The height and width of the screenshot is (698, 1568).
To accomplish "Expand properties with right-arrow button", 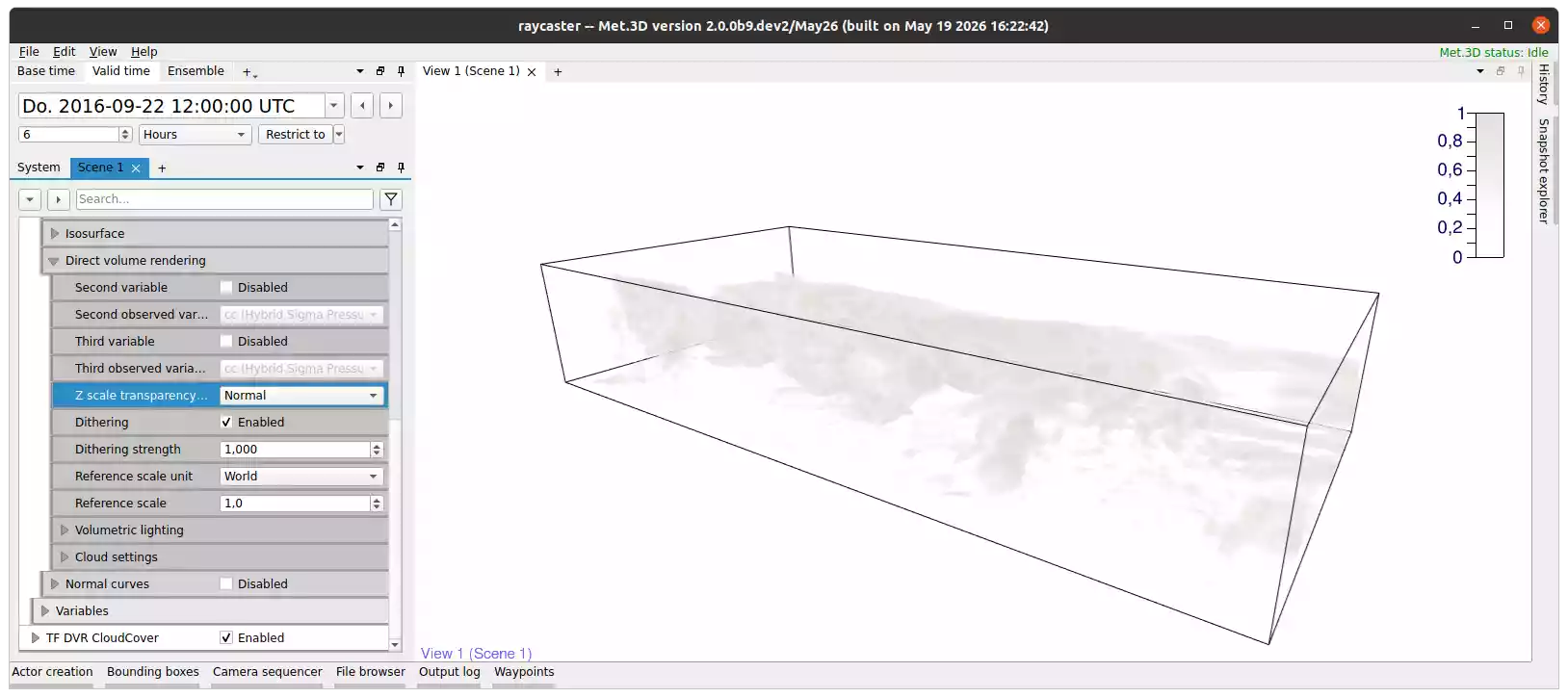I will (59, 199).
